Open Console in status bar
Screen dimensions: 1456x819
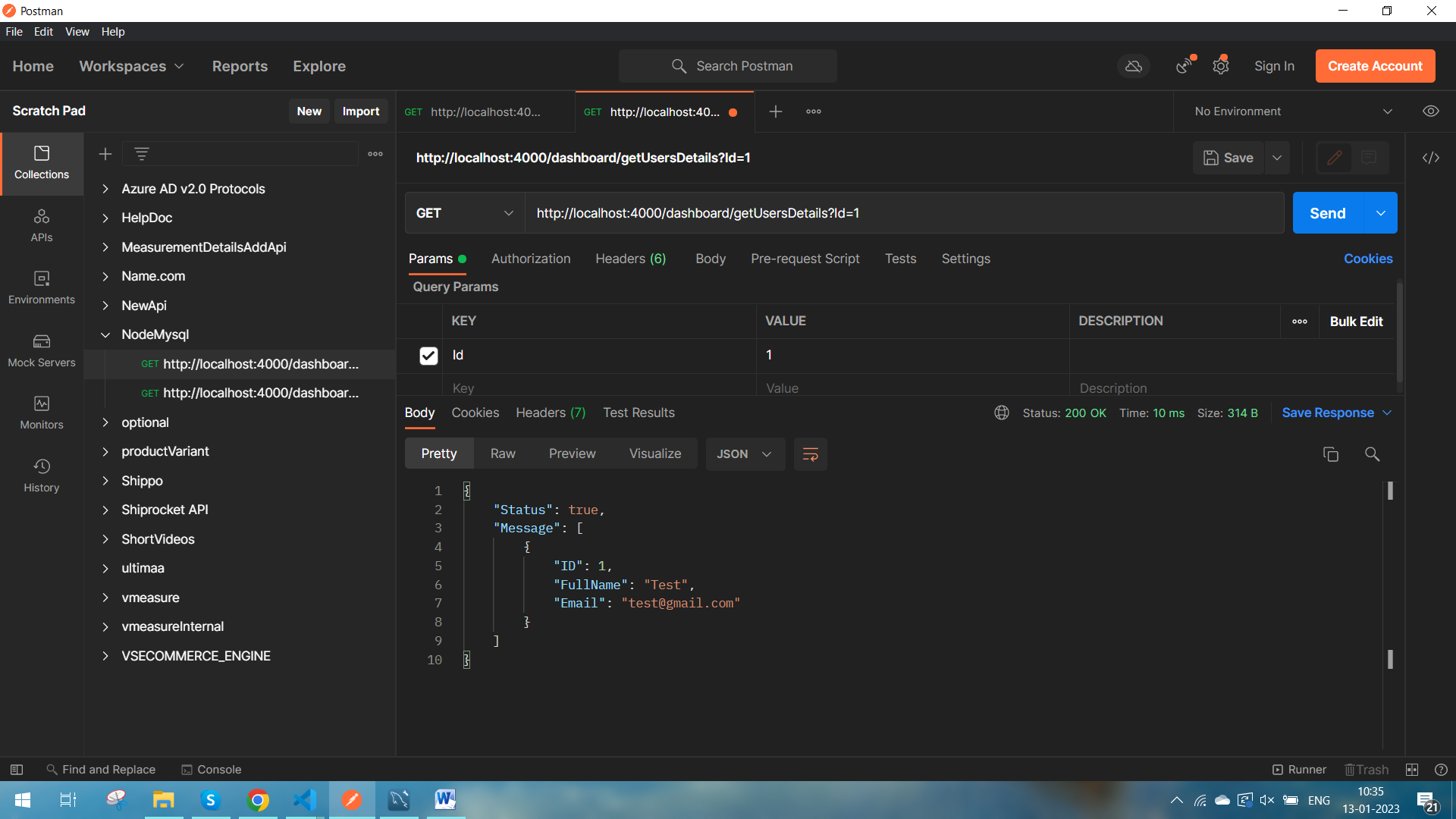[211, 770]
